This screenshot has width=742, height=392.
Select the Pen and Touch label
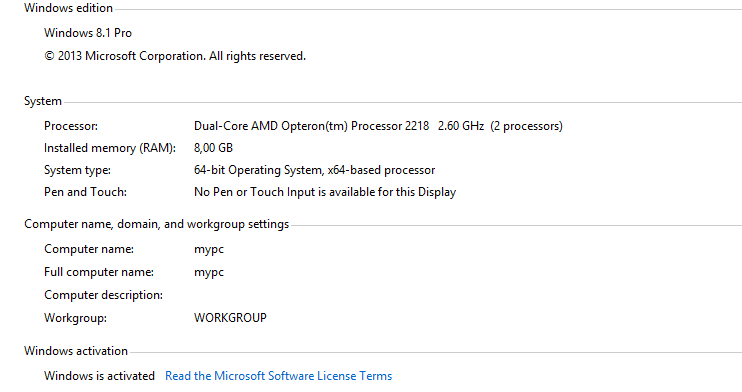tap(86, 192)
